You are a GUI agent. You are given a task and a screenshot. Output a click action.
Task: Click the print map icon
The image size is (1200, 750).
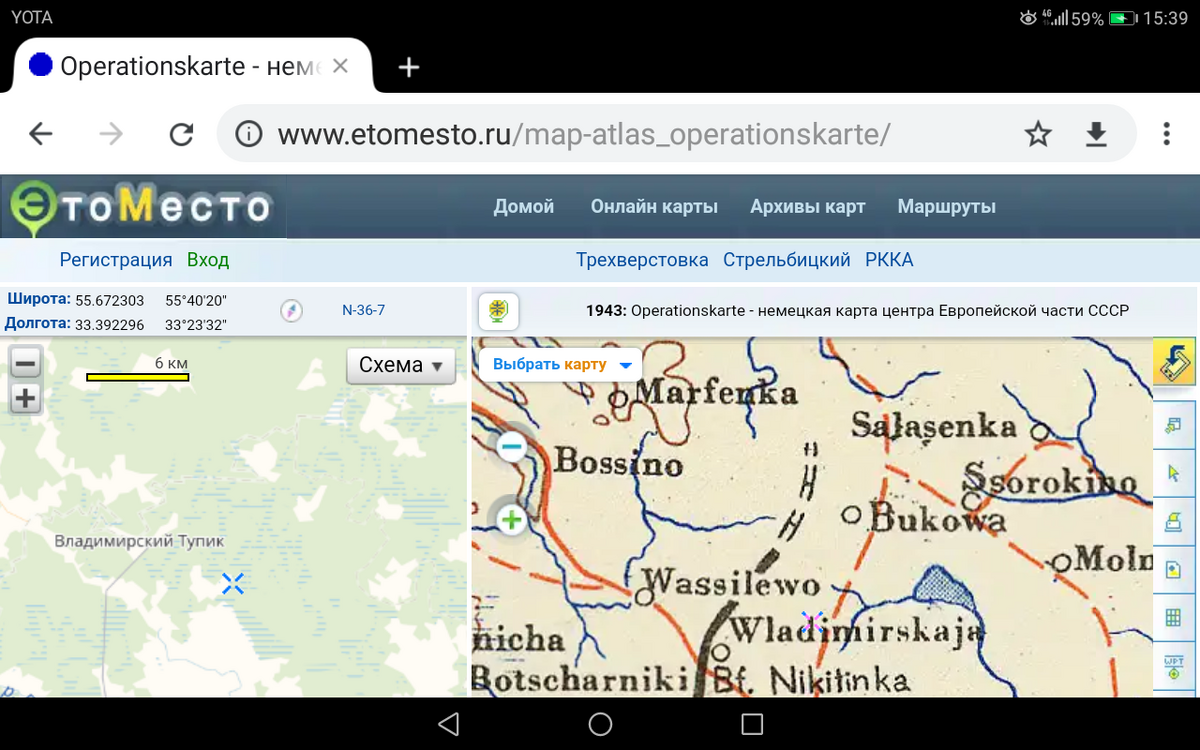1174,521
